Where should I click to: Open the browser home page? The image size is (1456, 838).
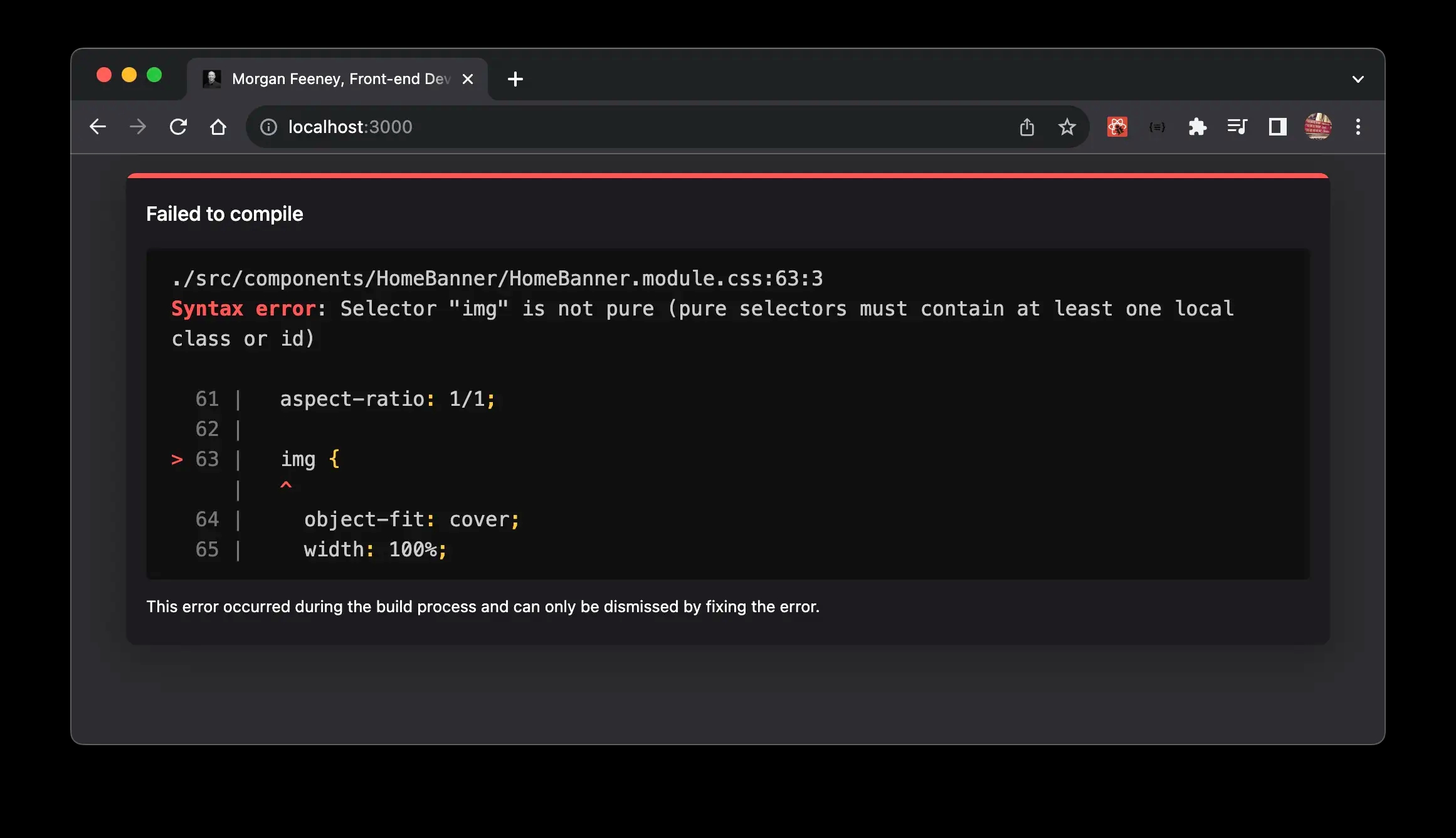[218, 127]
